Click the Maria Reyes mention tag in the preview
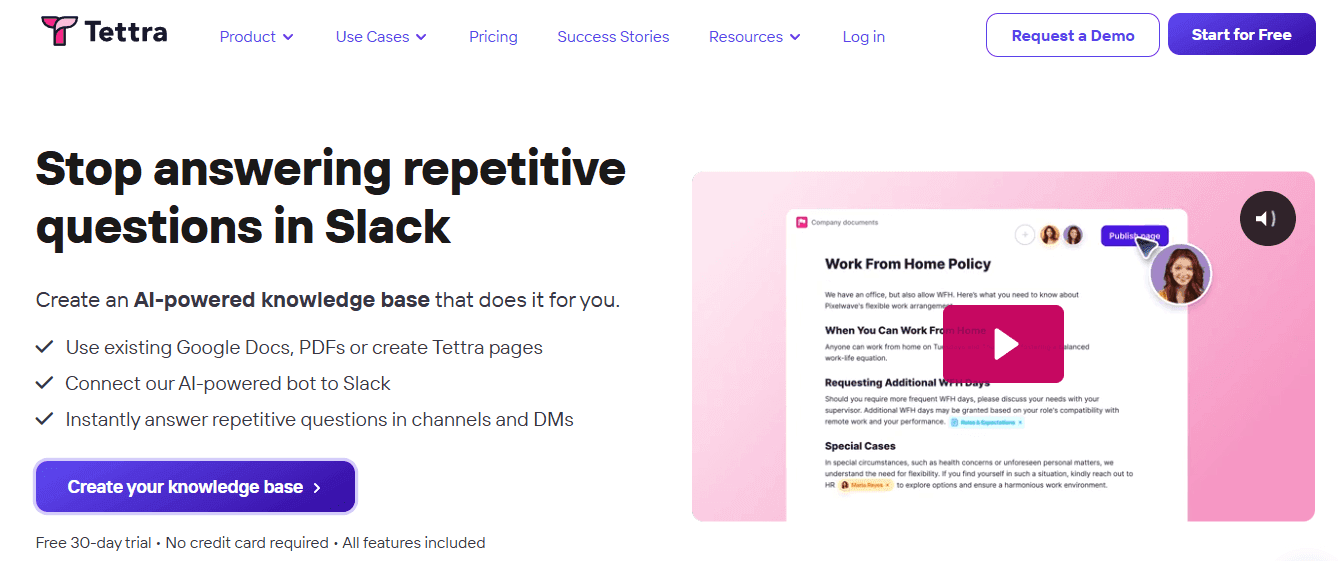1338x561 pixels. 865,485
